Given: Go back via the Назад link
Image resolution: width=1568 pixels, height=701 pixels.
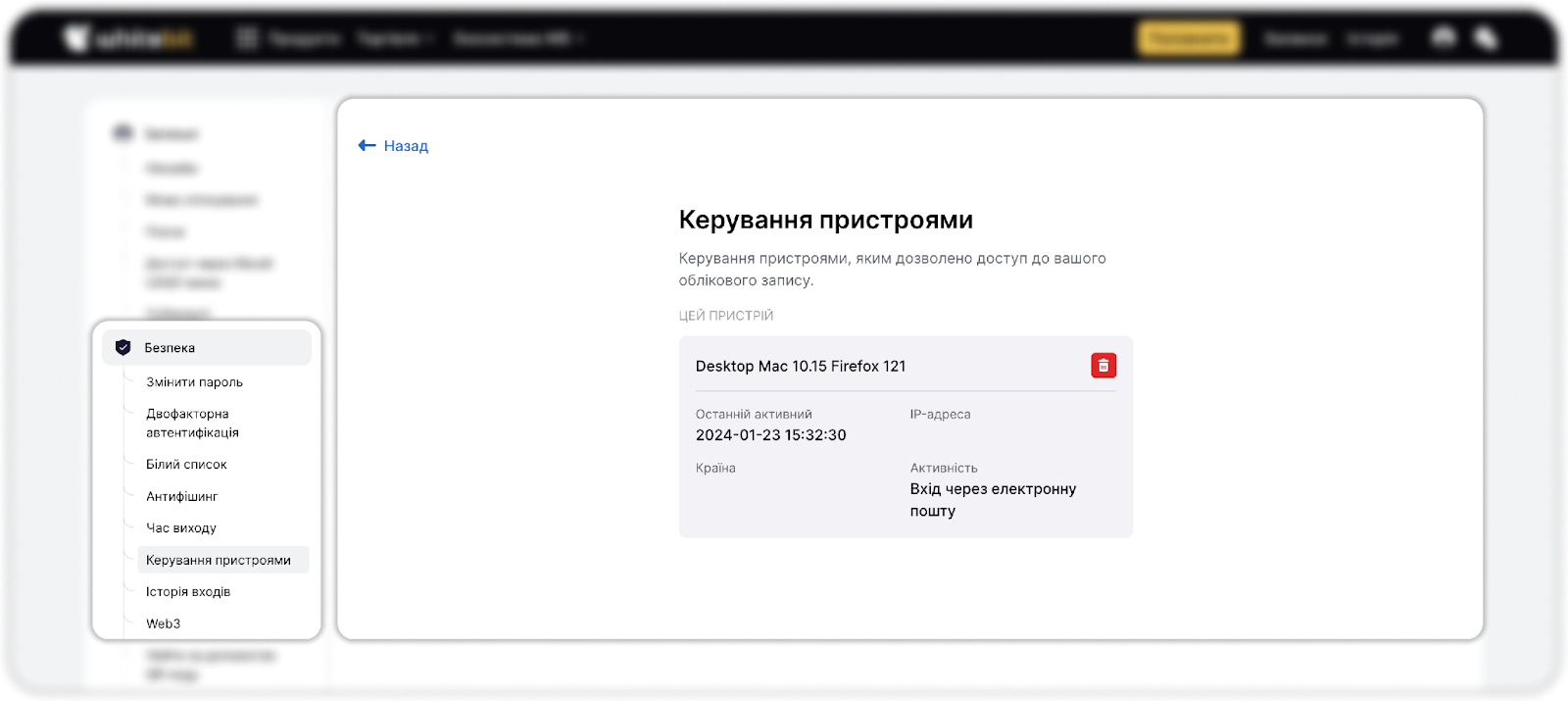Looking at the screenshot, I should click(x=406, y=146).
